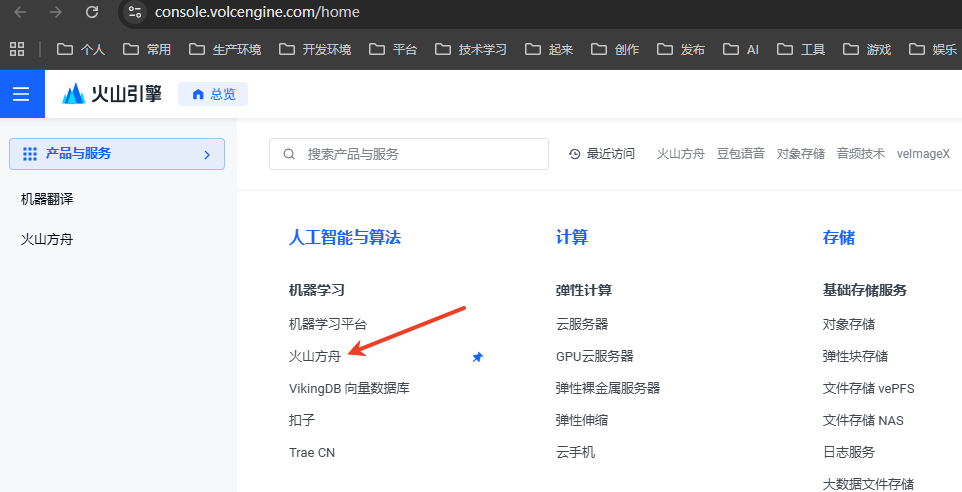This screenshot has height=492, width=962.
Task: Open VikingDB 向量数据库 service
Action: 349,388
